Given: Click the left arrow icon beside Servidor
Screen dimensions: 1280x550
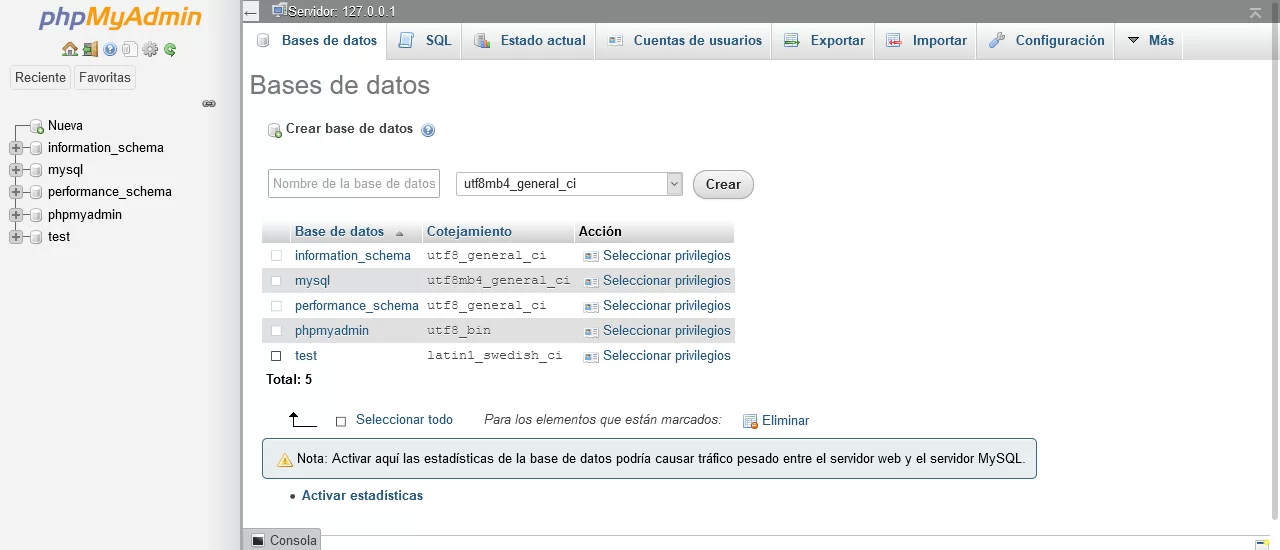Looking at the screenshot, I should [x=251, y=13].
